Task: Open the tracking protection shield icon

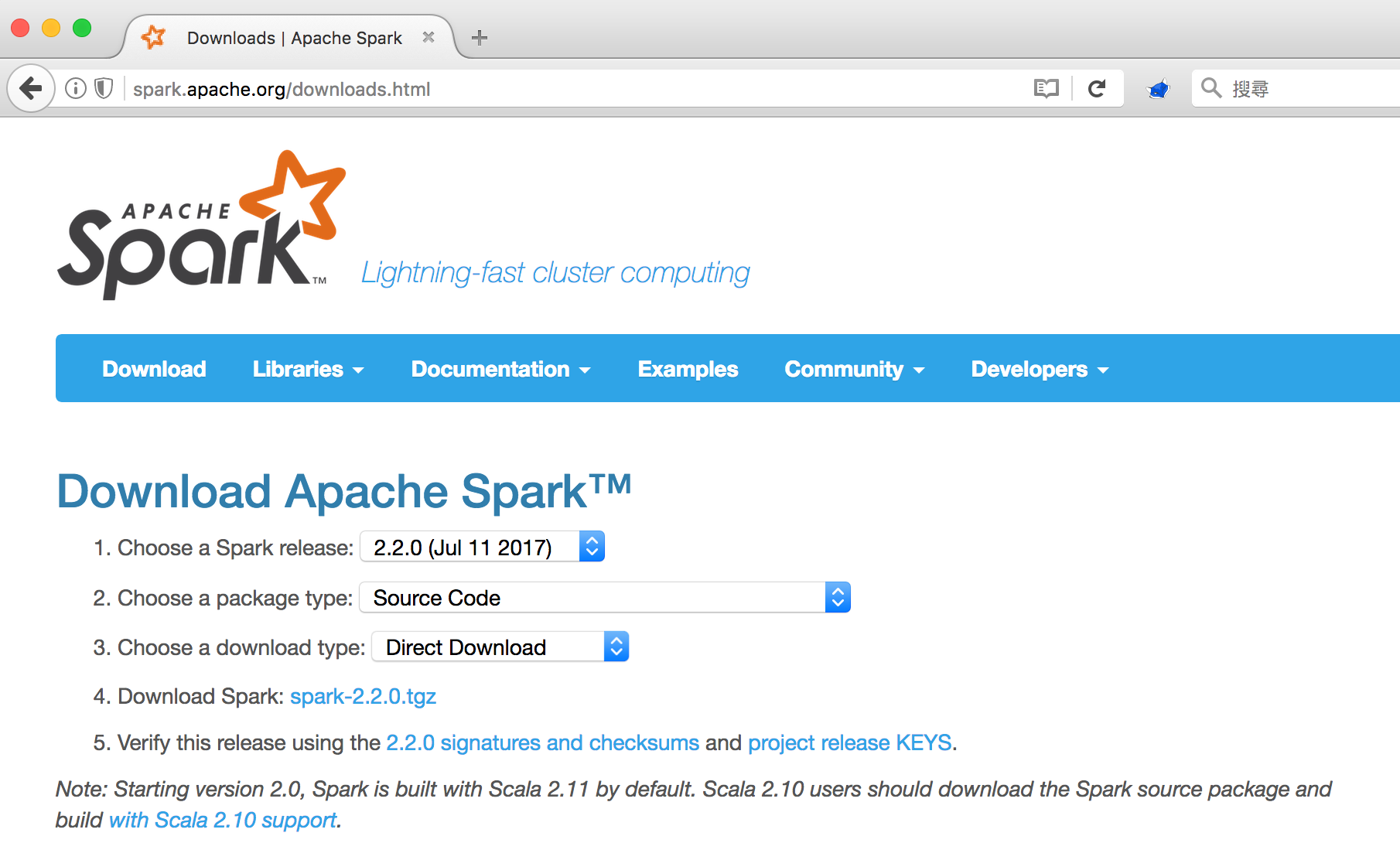Action: coord(103,88)
